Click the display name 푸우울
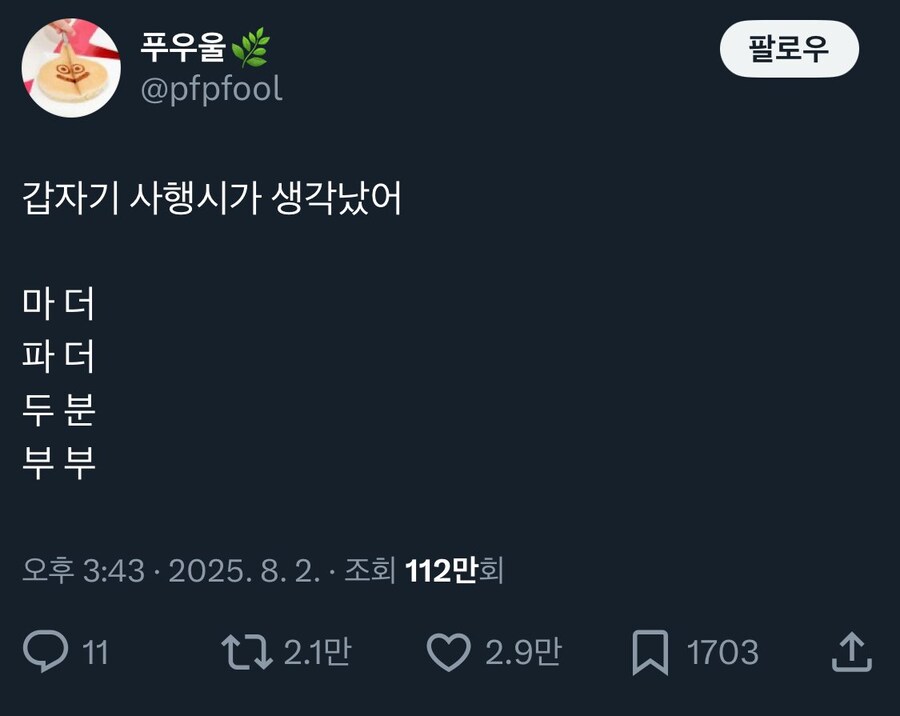900x716 pixels. pos(184,47)
